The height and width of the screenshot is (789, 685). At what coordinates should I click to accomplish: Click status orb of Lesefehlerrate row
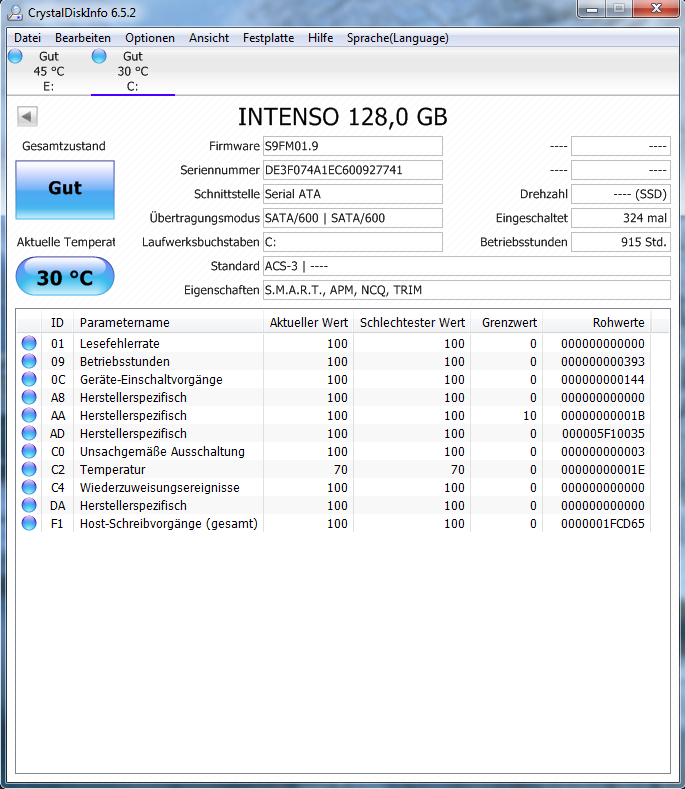point(29,343)
